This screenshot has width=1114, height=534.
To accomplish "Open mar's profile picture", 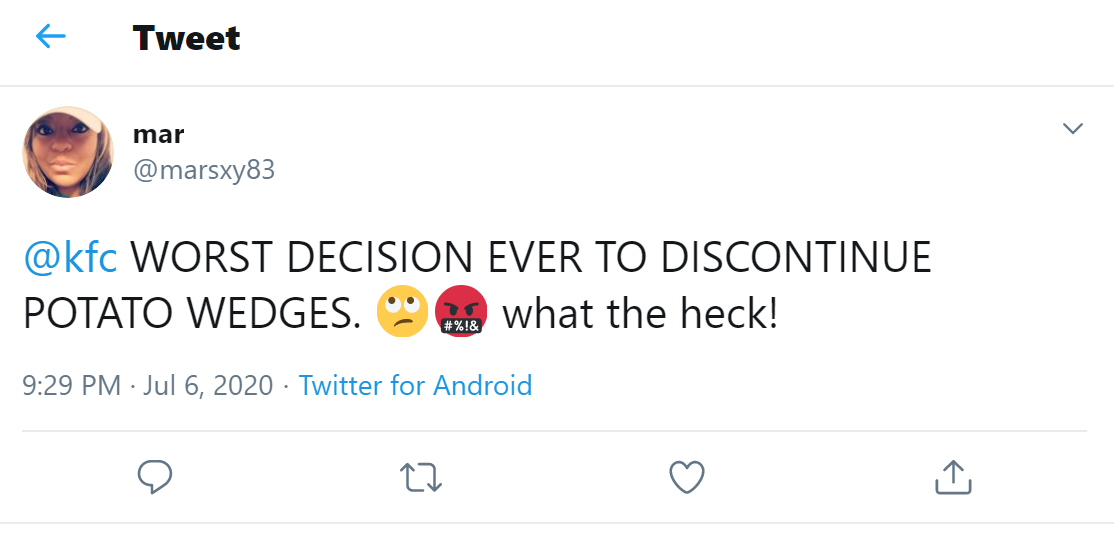I will pos(68,152).
